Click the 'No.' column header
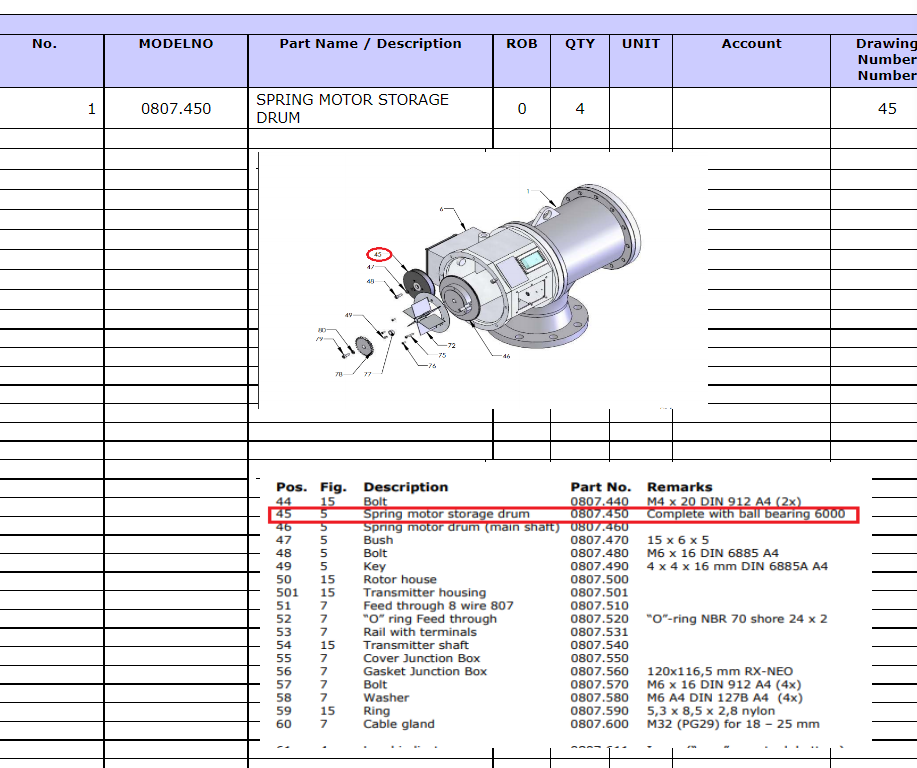The image size is (917, 768). tap(45, 45)
